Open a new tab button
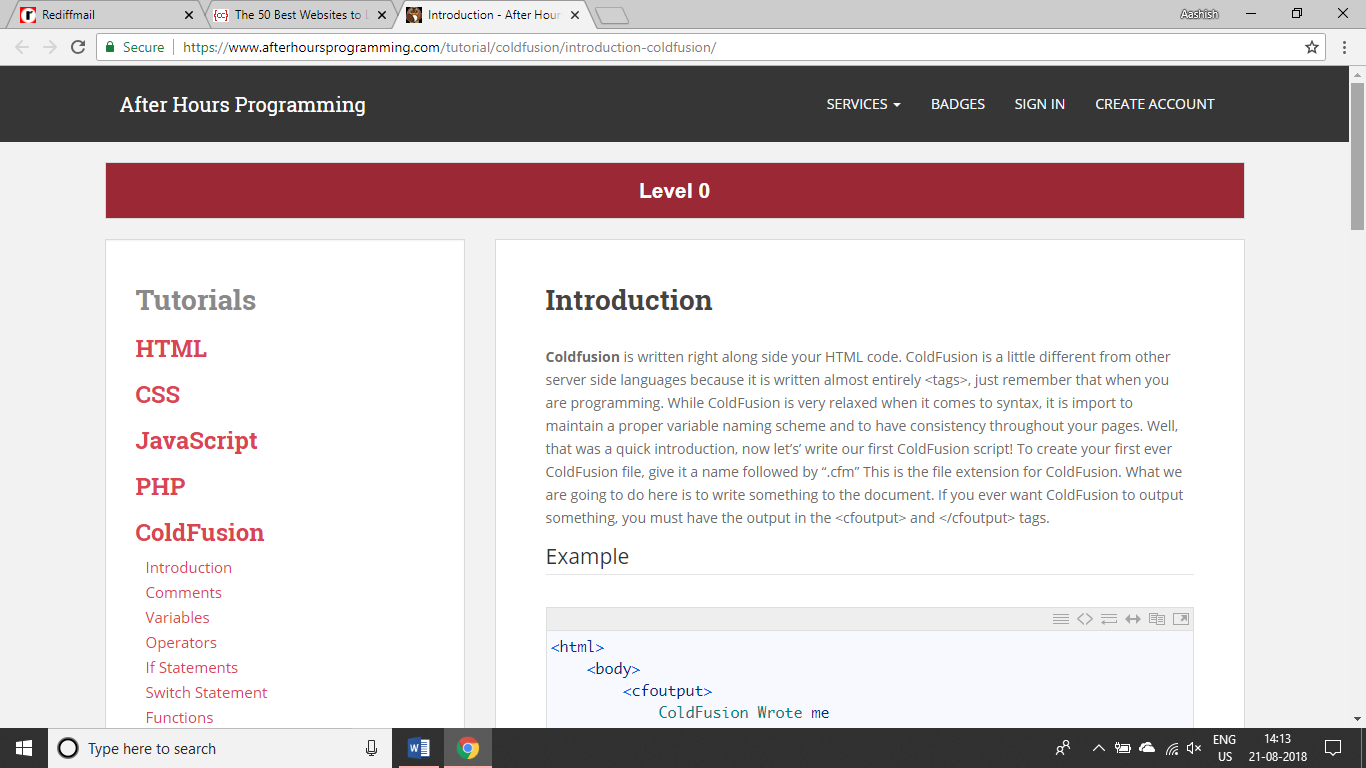 tap(611, 15)
